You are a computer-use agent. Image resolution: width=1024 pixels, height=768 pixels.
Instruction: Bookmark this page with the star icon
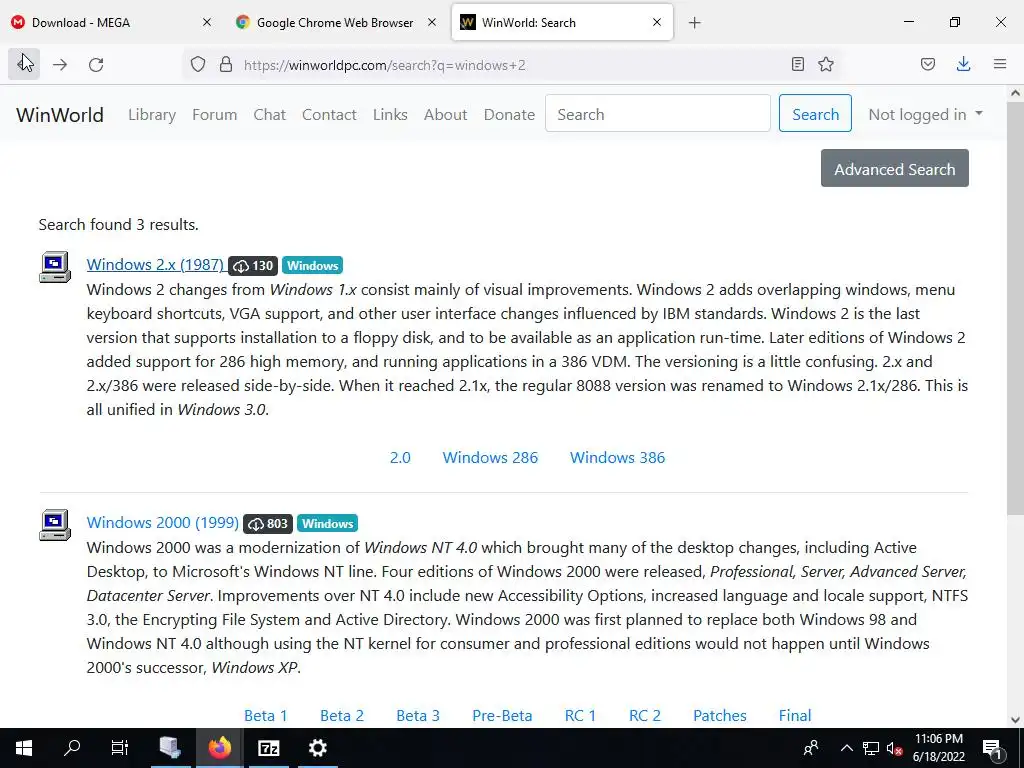point(826,64)
